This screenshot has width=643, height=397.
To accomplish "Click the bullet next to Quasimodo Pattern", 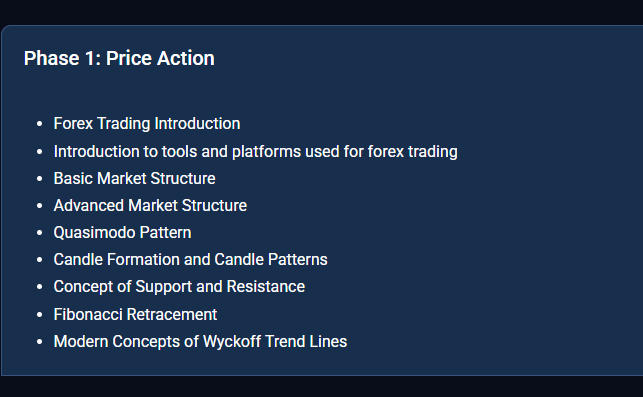I will tap(39, 233).
